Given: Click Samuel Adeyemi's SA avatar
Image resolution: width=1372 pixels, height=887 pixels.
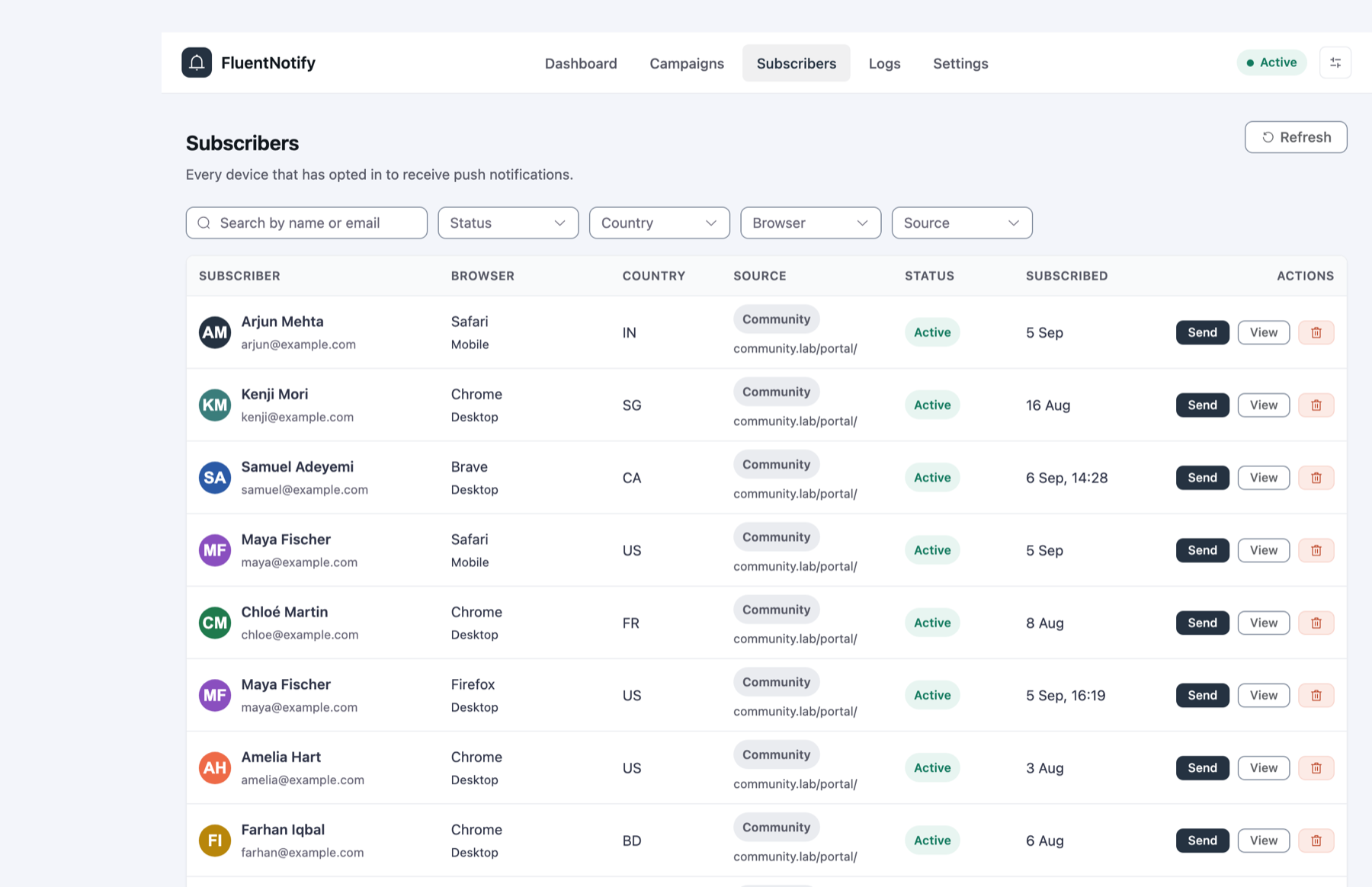Looking at the screenshot, I should [x=215, y=478].
